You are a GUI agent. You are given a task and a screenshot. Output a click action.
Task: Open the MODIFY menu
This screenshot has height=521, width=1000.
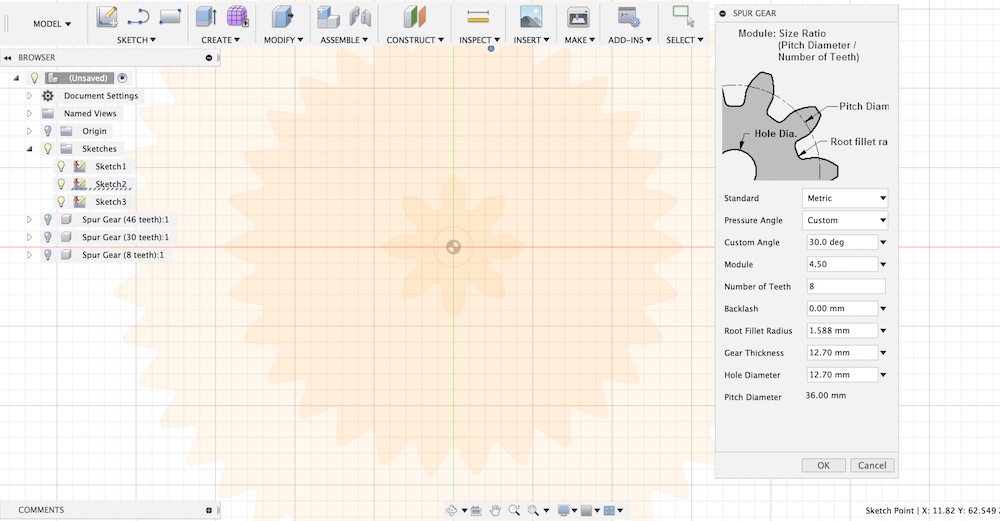284,40
